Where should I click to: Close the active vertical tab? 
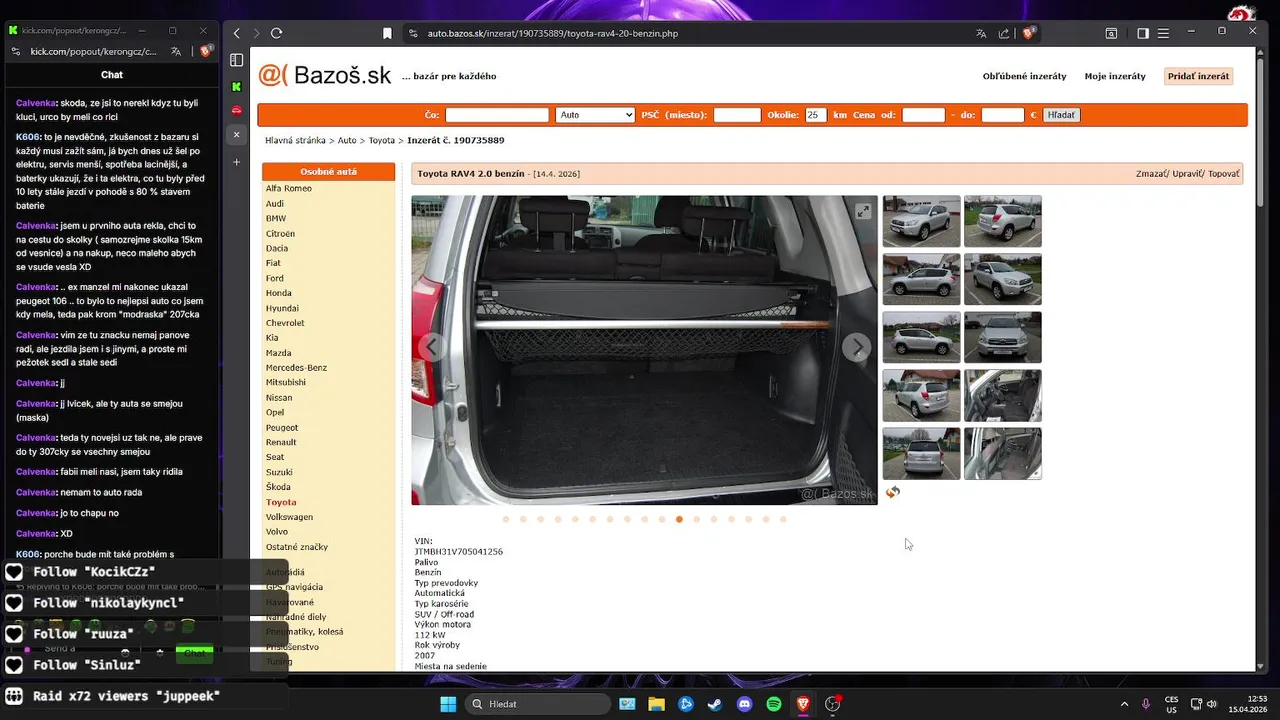coord(237,134)
